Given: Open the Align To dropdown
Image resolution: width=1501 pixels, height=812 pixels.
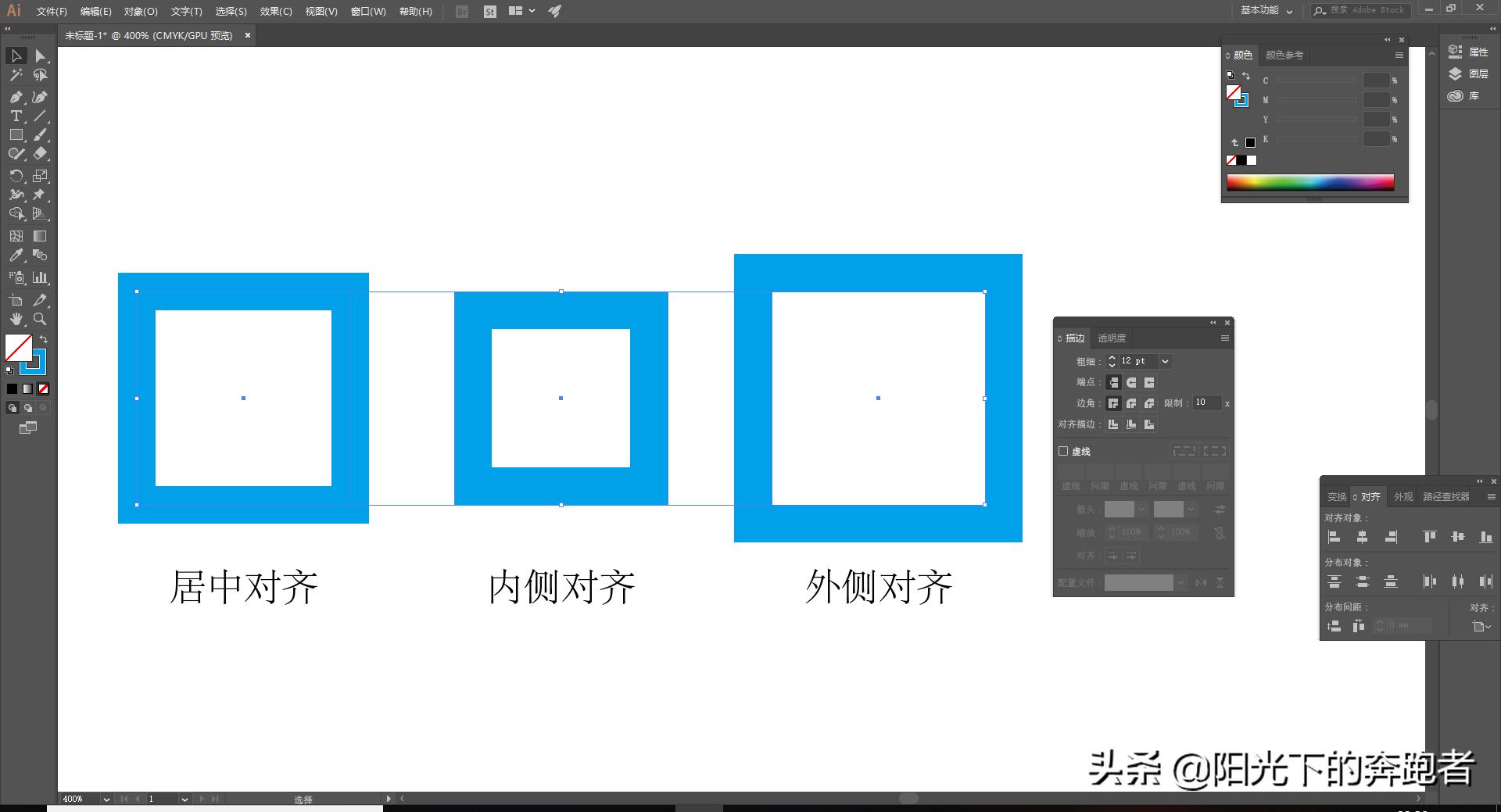Looking at the screenshot, I should click(1481, 626).
